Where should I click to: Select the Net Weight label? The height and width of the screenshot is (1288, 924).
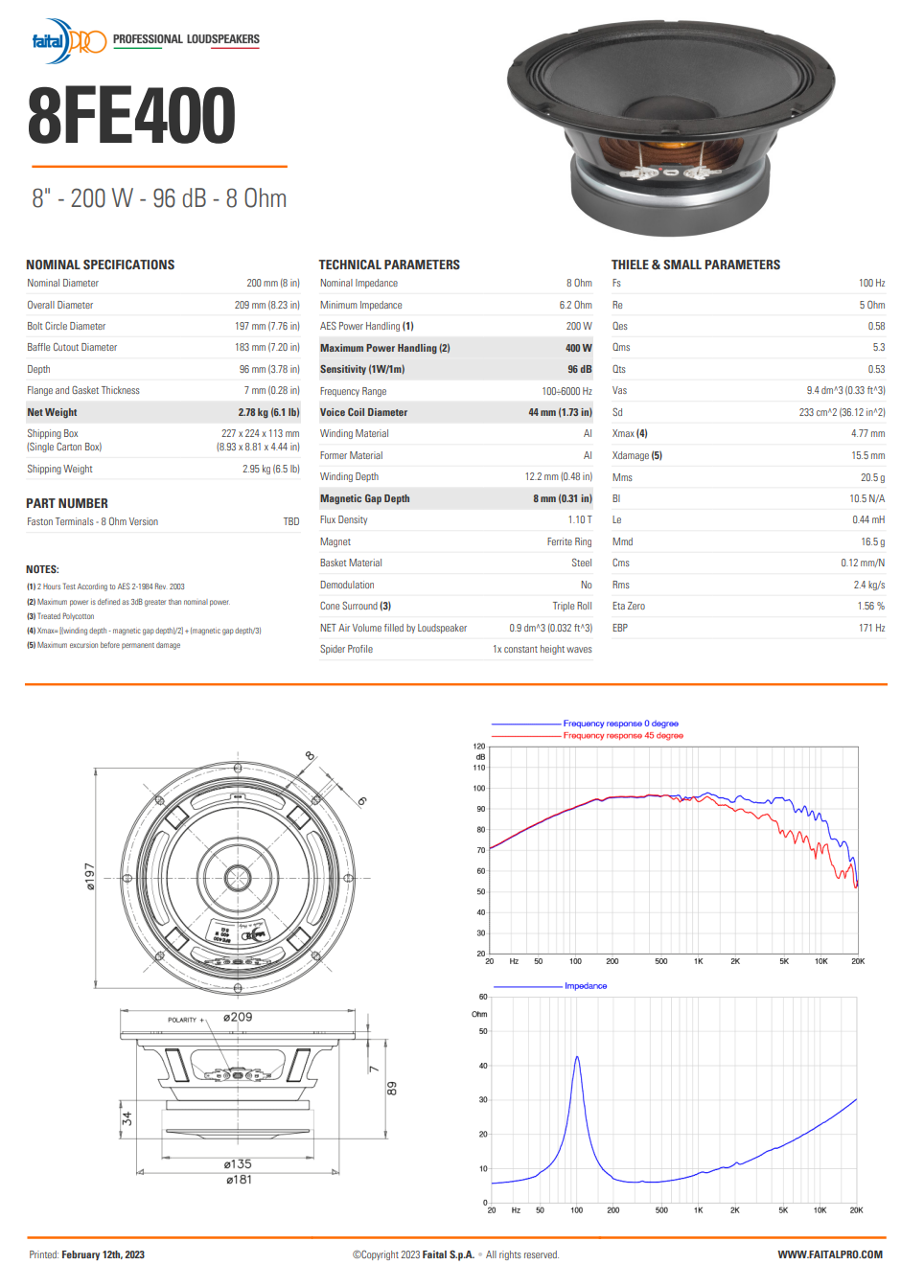[52, 412]
